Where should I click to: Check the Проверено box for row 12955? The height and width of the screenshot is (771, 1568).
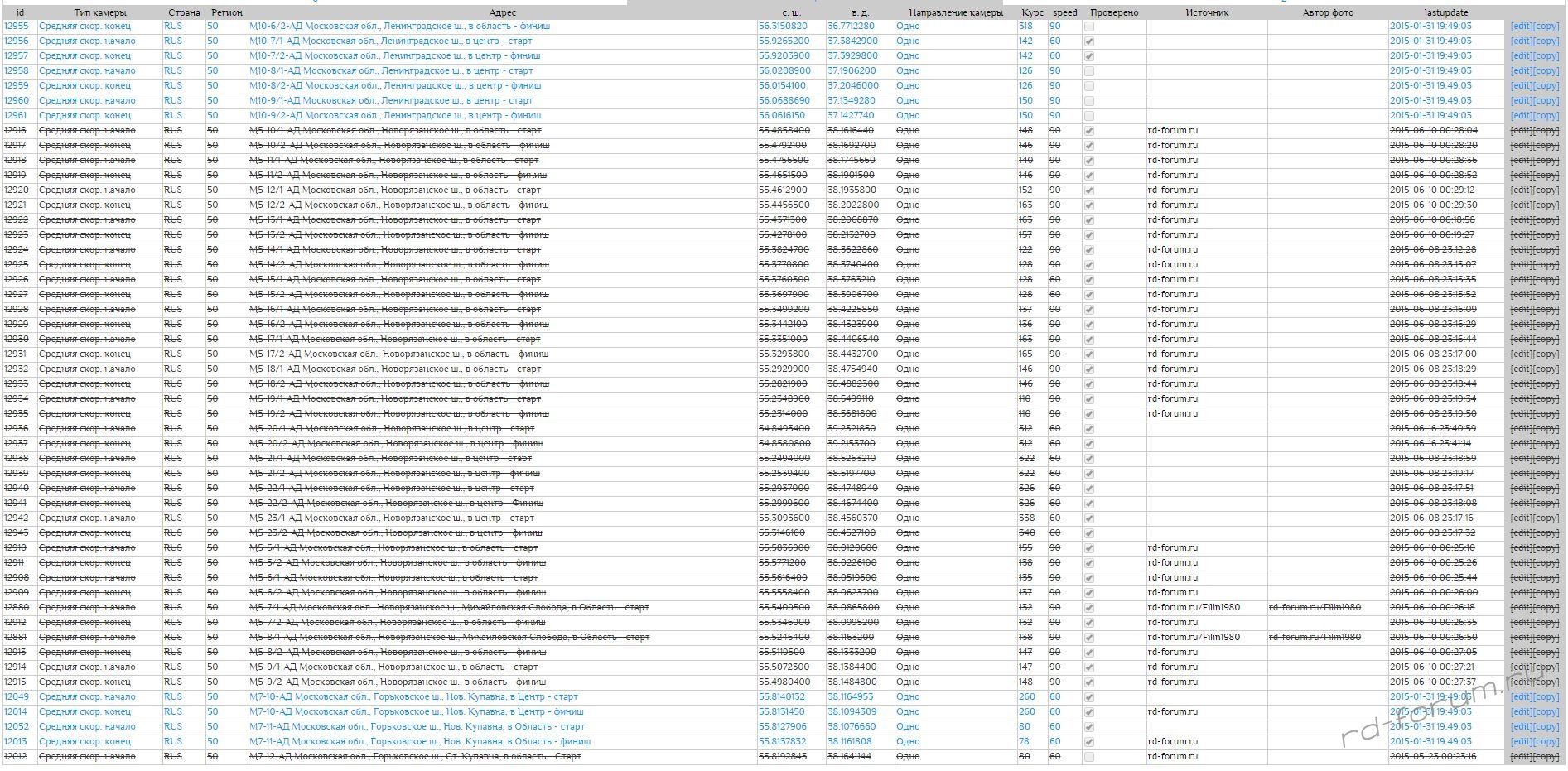1089,27
